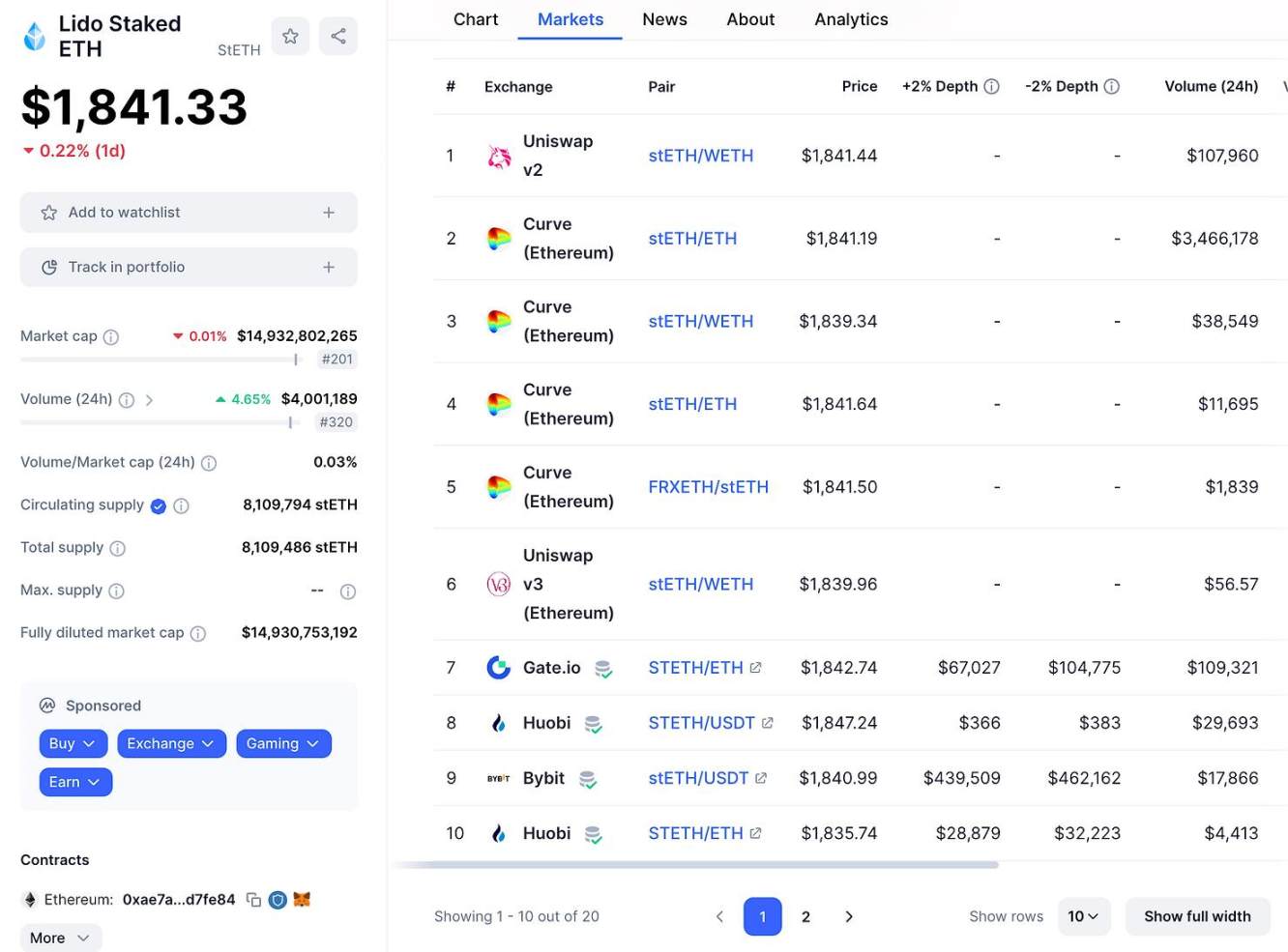The width and height of the screenshot is (1288, 952).
Task: Click +2% Depth info icon
Action: 991,86
